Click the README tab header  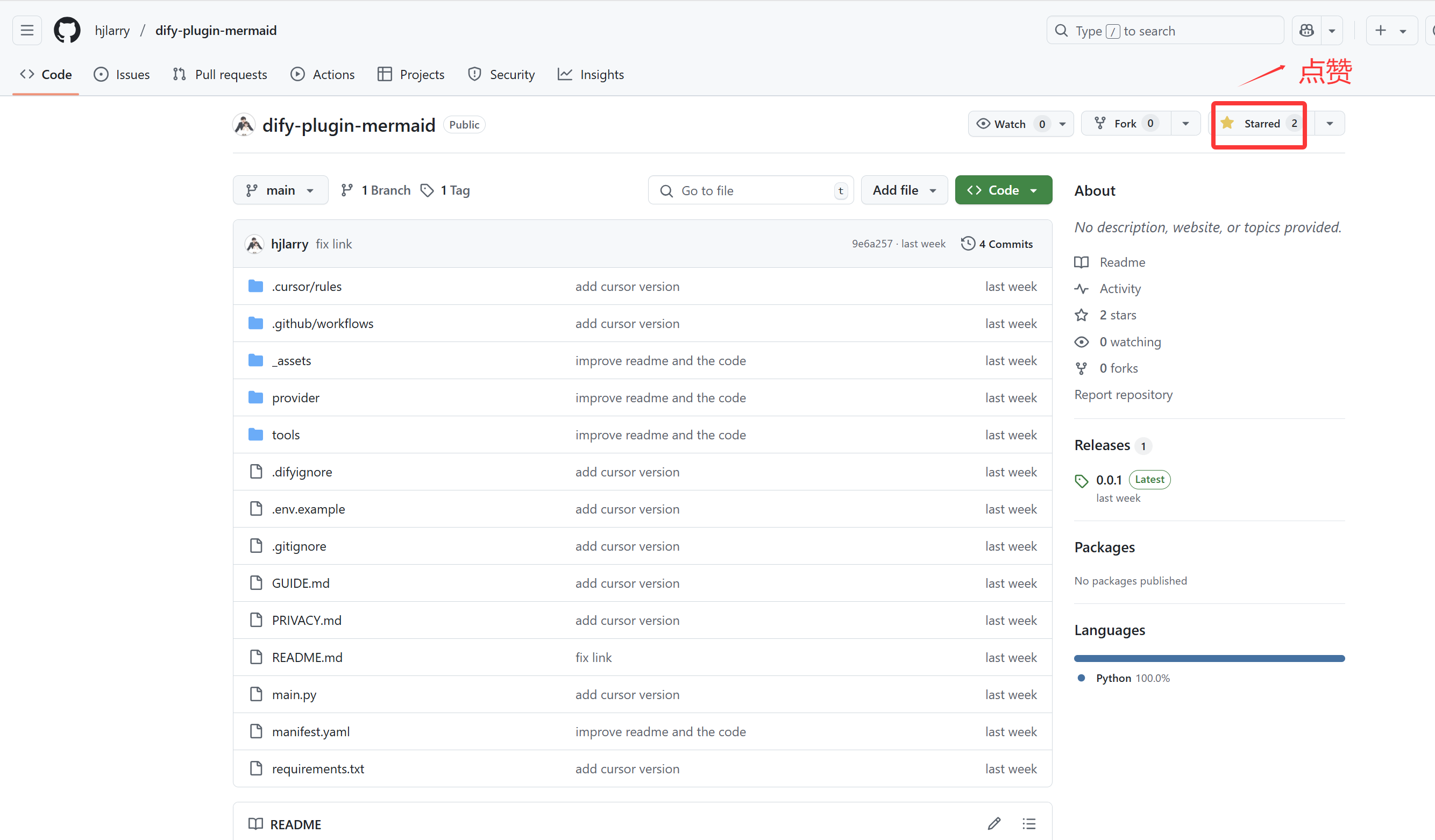(x=285, y=824)
